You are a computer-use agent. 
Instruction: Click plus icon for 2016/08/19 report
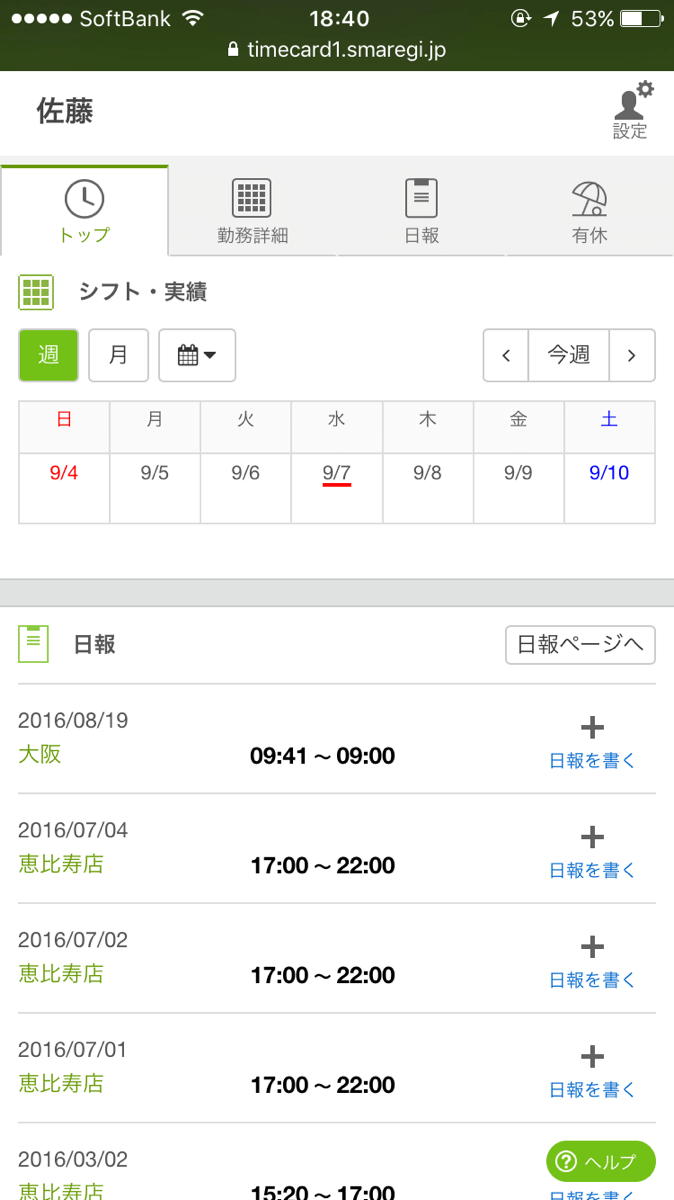click(x=592, y=727)
